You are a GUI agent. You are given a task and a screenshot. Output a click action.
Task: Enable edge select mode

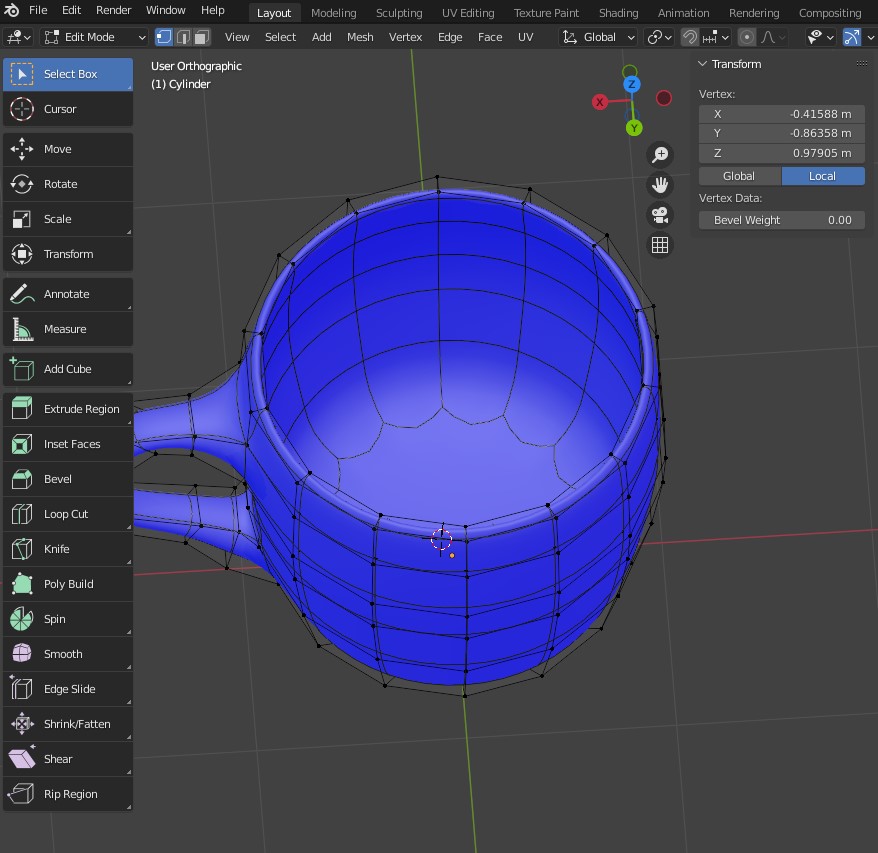pos(183,37)
